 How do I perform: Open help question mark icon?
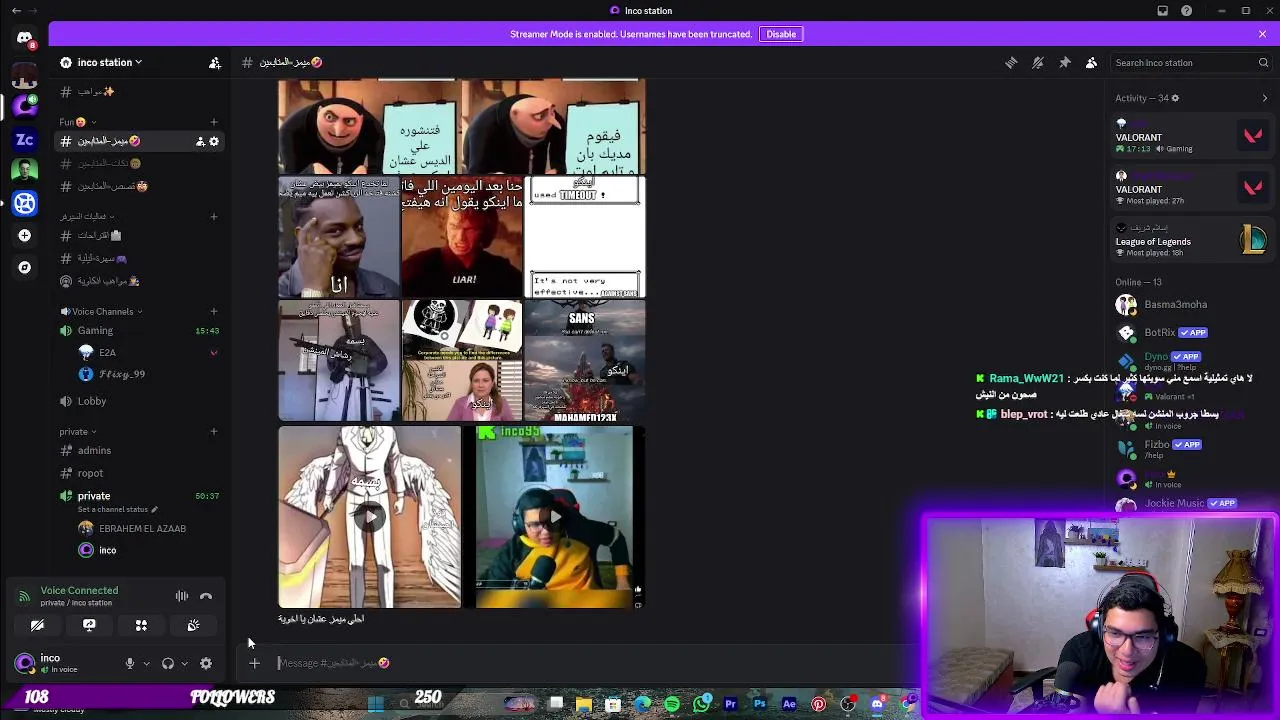(1187, 10)
